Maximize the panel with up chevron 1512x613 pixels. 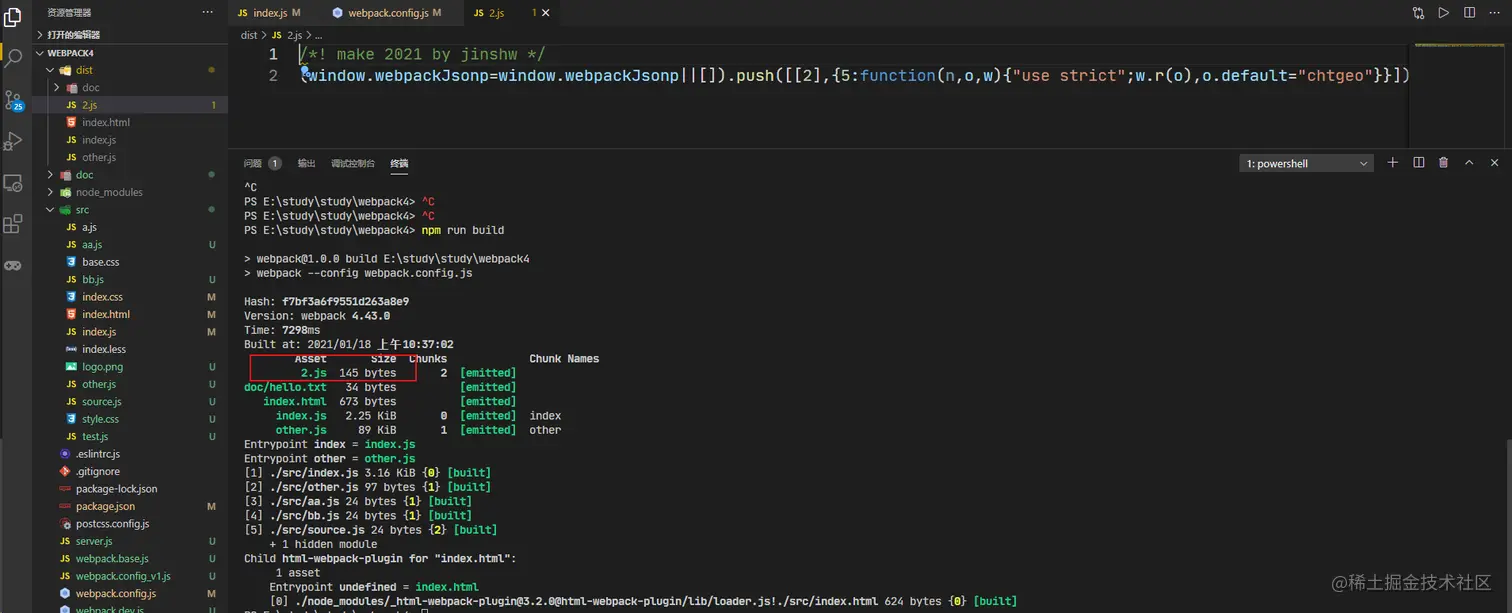(x=1469, y=163)
